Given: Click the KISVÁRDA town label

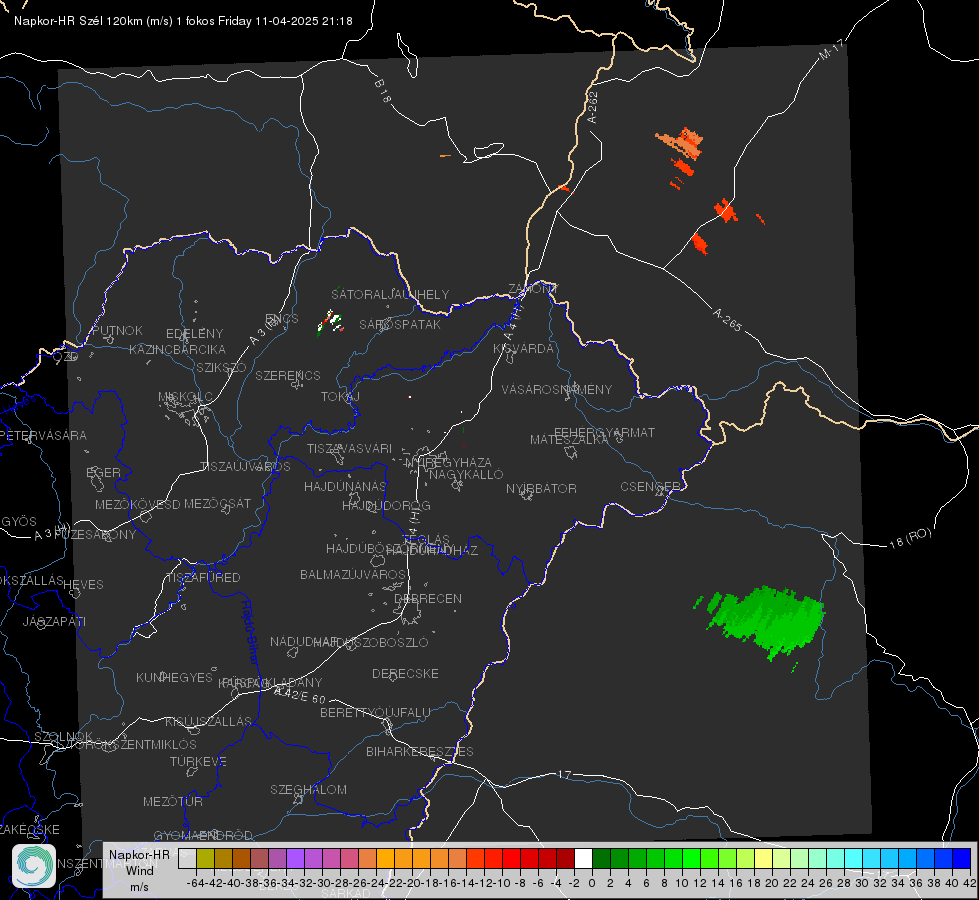Looking at the screenshot, I should point(524,349).
